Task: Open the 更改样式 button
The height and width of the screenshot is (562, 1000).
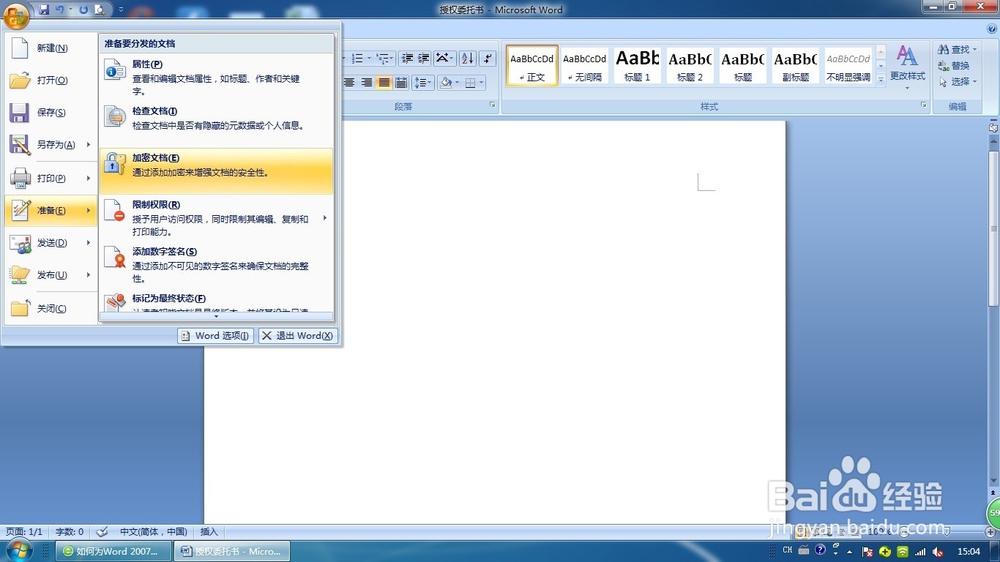Action: [908, 67]
